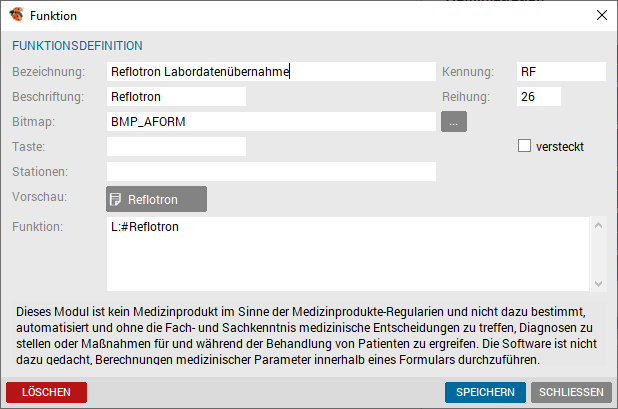Click into the Bitmap field BMP_AFORM
The height and width of the screenshot is (409, 618).
(x=271, y=122)
